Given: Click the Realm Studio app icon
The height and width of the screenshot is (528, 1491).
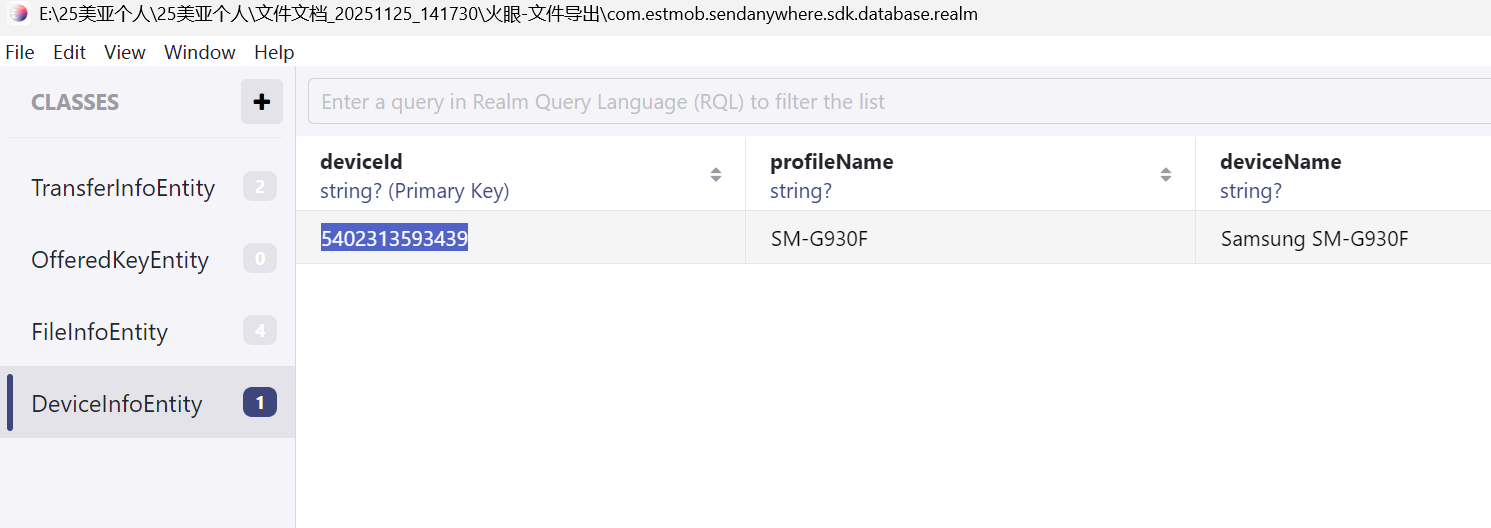Looking at the screenshot, I should click(x=18, y=14).
